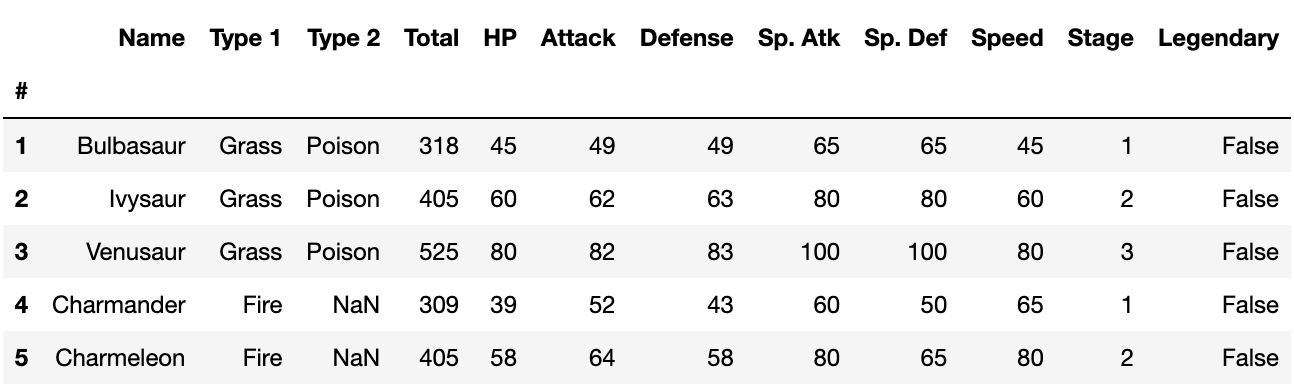Select Charmander's Total value 309
The image size is (1294, 384).
point(439,305)
